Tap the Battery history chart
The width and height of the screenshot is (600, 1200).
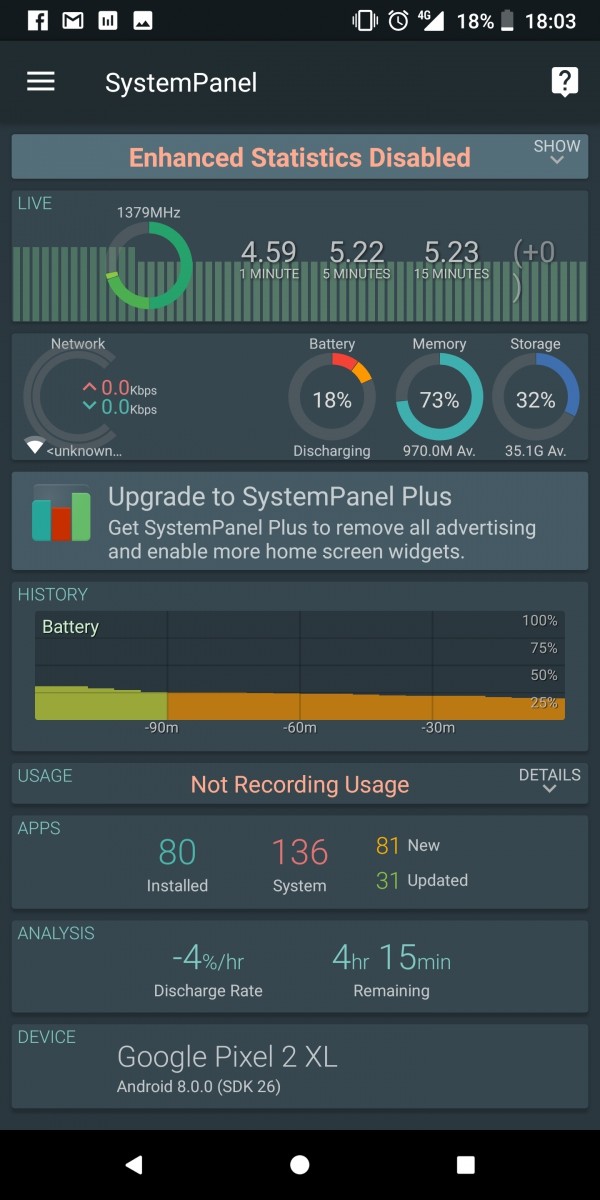tap(300, 666)
